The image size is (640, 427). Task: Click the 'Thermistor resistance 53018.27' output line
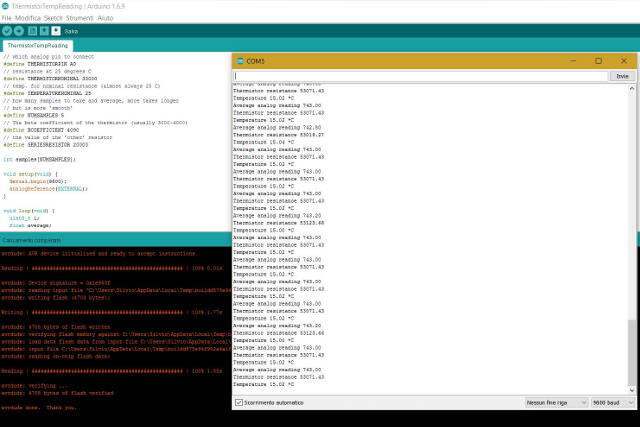tap(278, 135)
